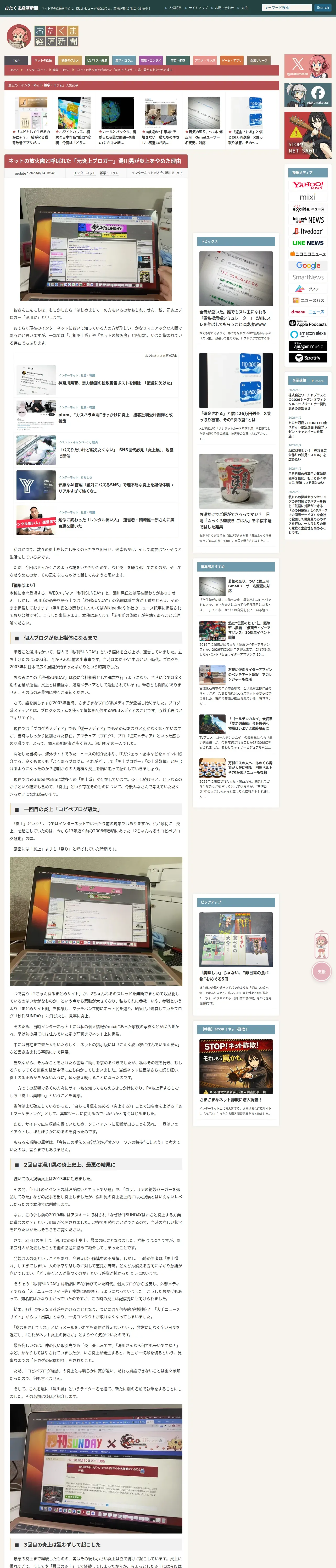336x1568 pixels.
Task: Open the 支援 link in the top header
Action: pos(244,8)
